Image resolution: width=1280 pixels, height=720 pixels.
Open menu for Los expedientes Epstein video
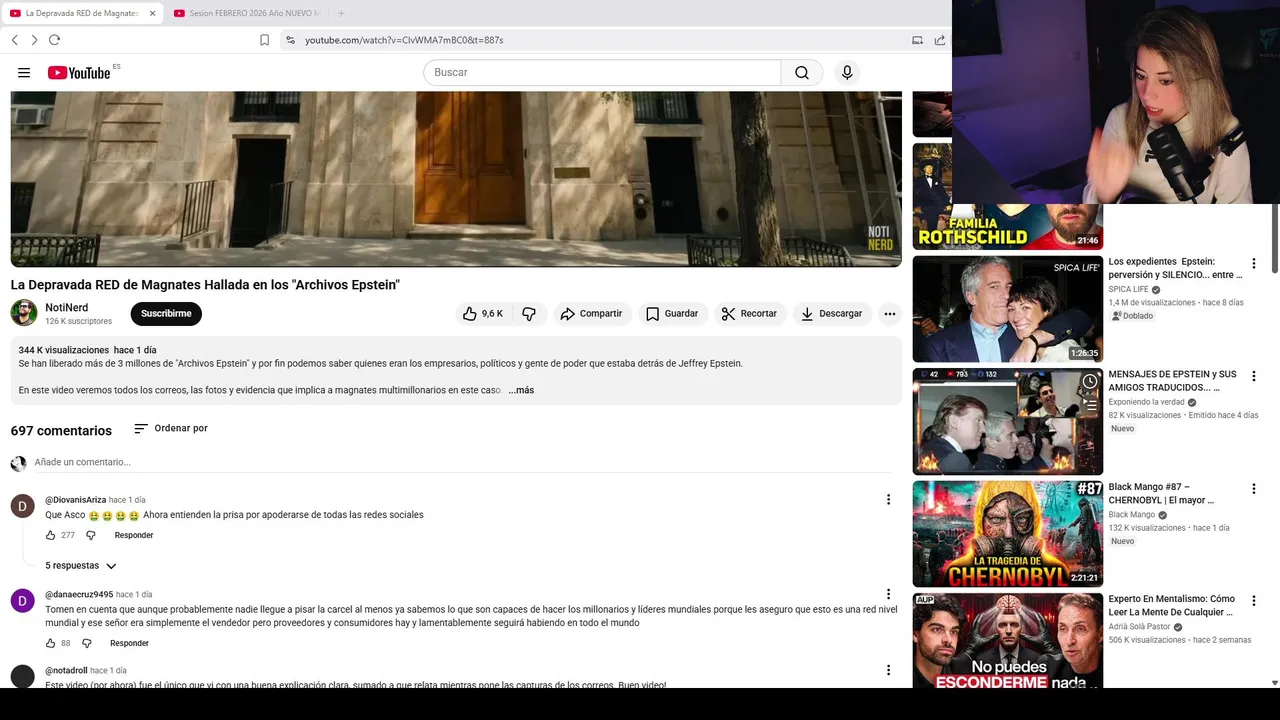point(1253,264)
